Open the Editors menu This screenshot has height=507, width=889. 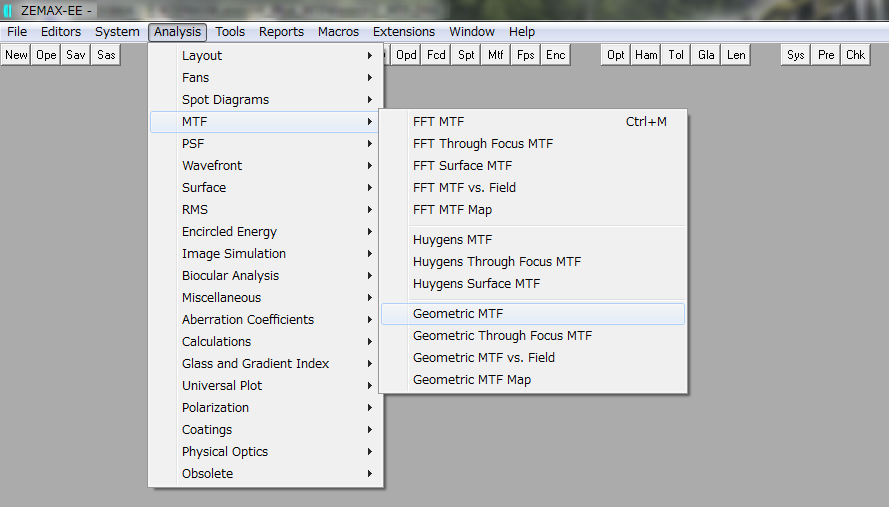click(61, 32)
